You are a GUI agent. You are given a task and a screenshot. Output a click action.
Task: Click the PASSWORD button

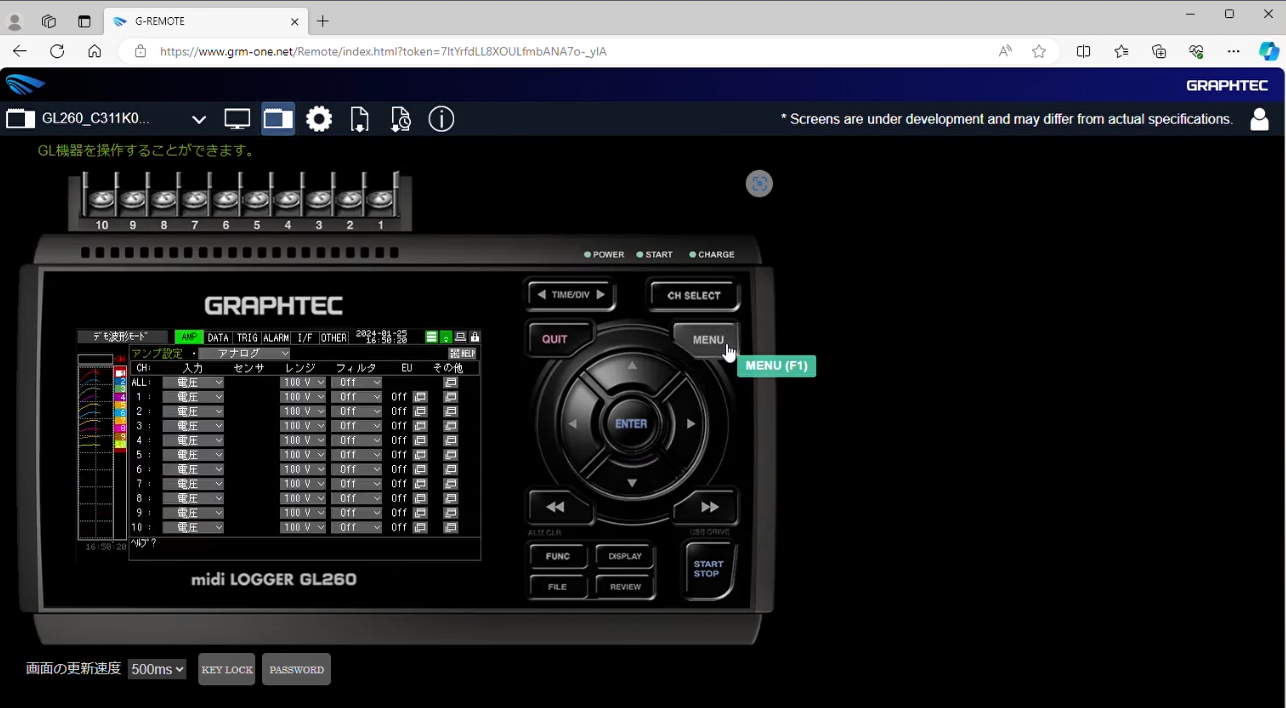(x=296, y=670)
